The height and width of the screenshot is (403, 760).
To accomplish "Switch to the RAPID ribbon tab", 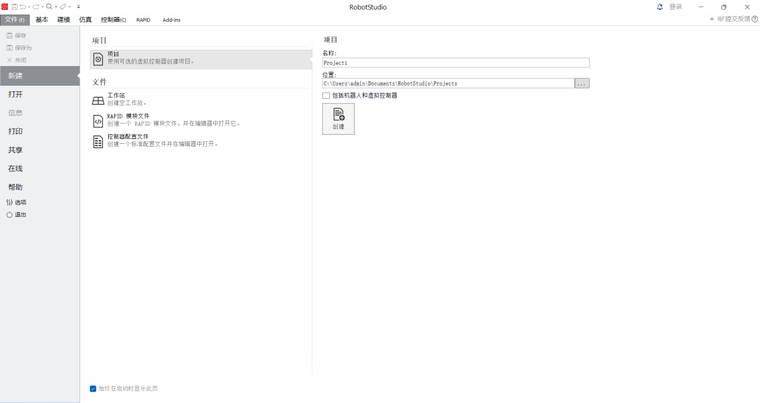I will coord(143,20).
